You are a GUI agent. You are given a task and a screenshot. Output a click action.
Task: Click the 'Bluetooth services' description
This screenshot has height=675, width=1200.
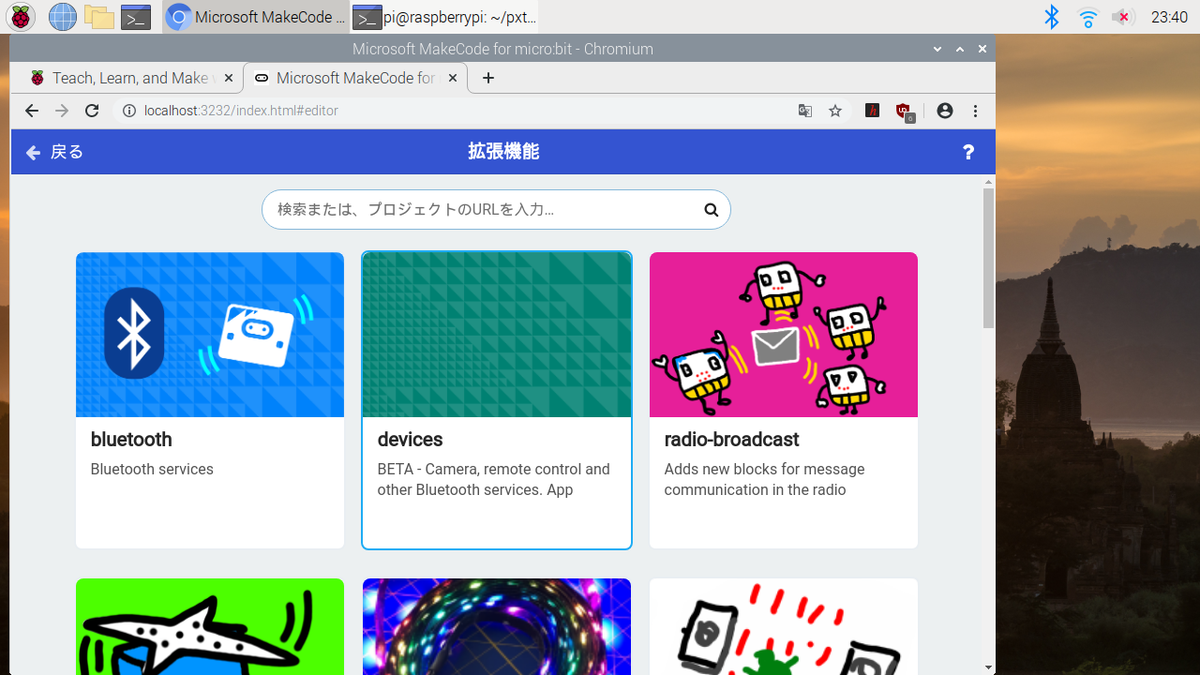[152, 469]
